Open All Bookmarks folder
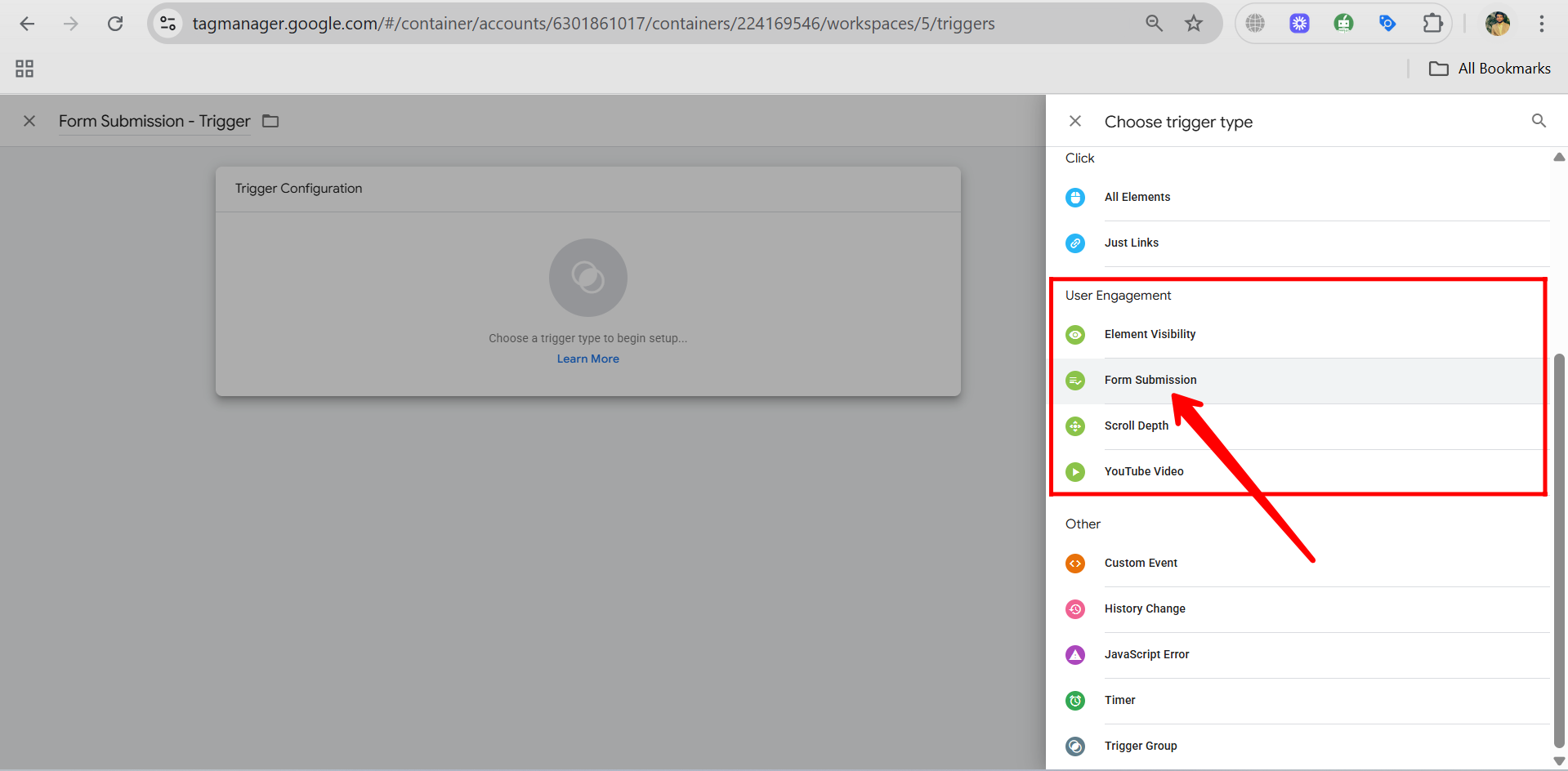This screenshot has height=771, width=1568. tap(1490, 69)
